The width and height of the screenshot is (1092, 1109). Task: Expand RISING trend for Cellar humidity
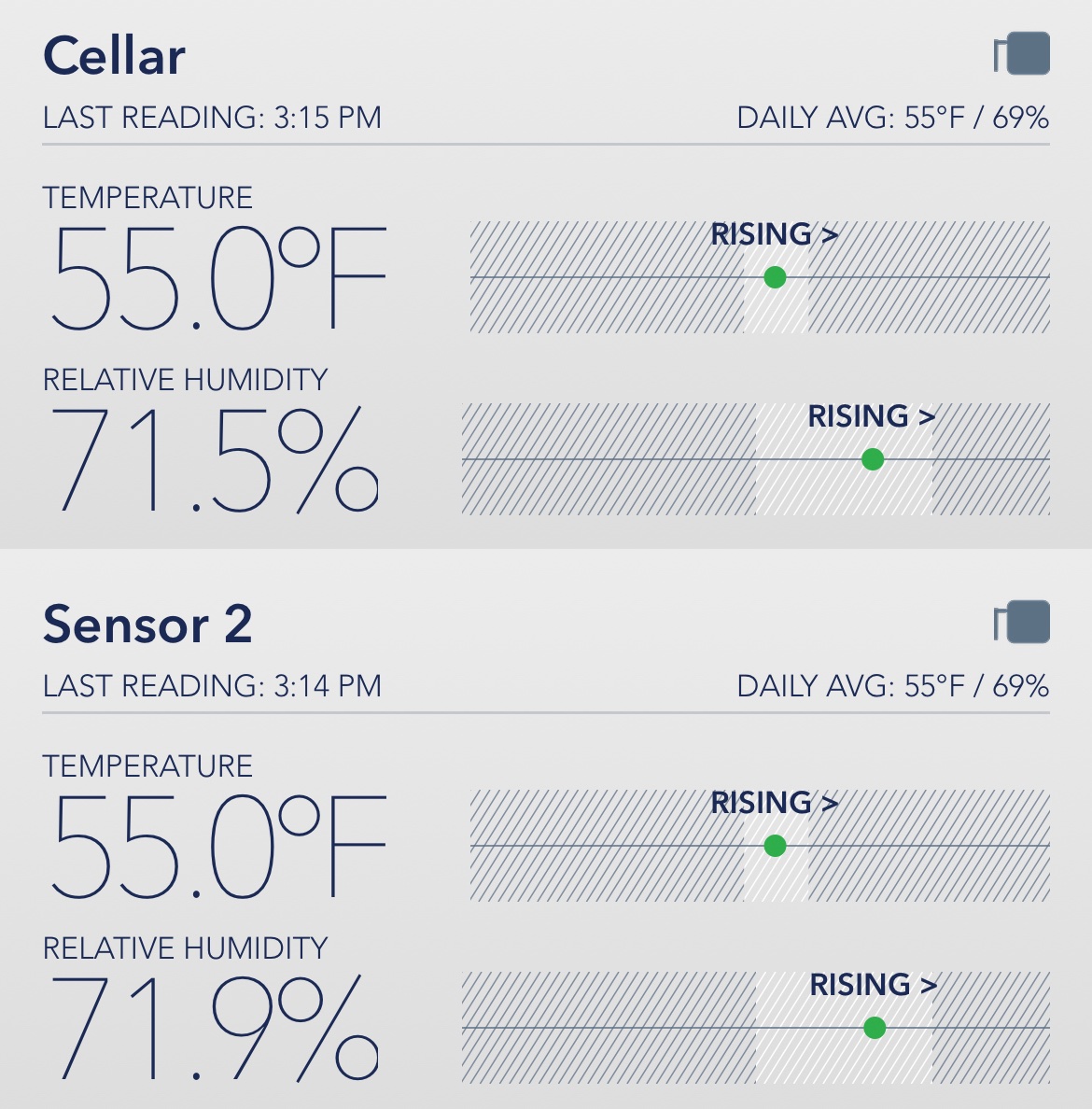(x=872, y=416)
